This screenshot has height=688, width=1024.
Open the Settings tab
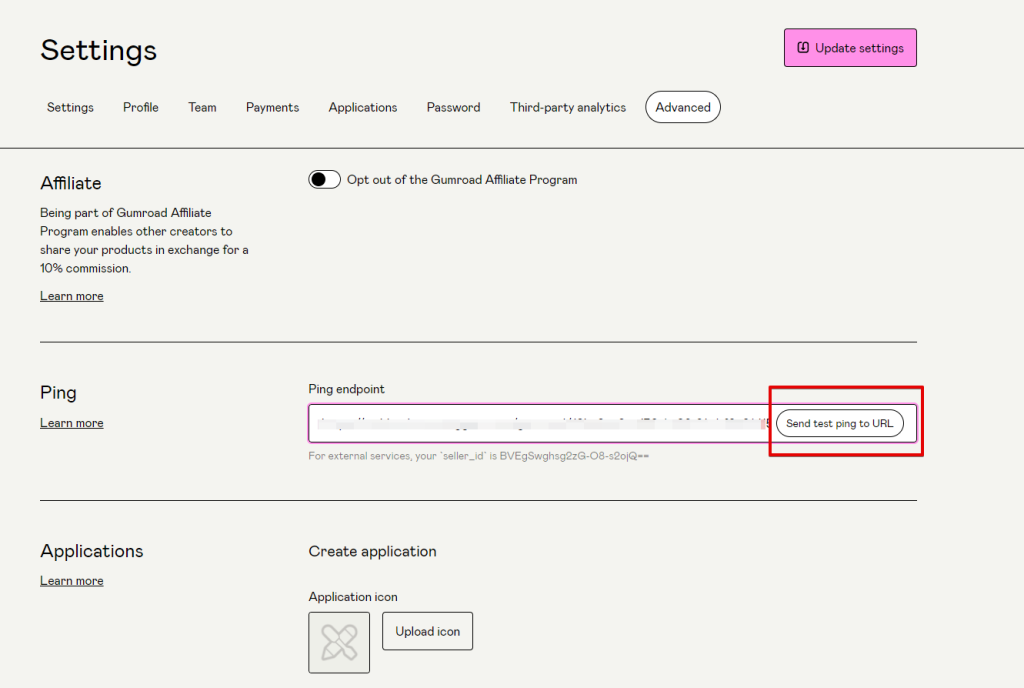[70, 107]
